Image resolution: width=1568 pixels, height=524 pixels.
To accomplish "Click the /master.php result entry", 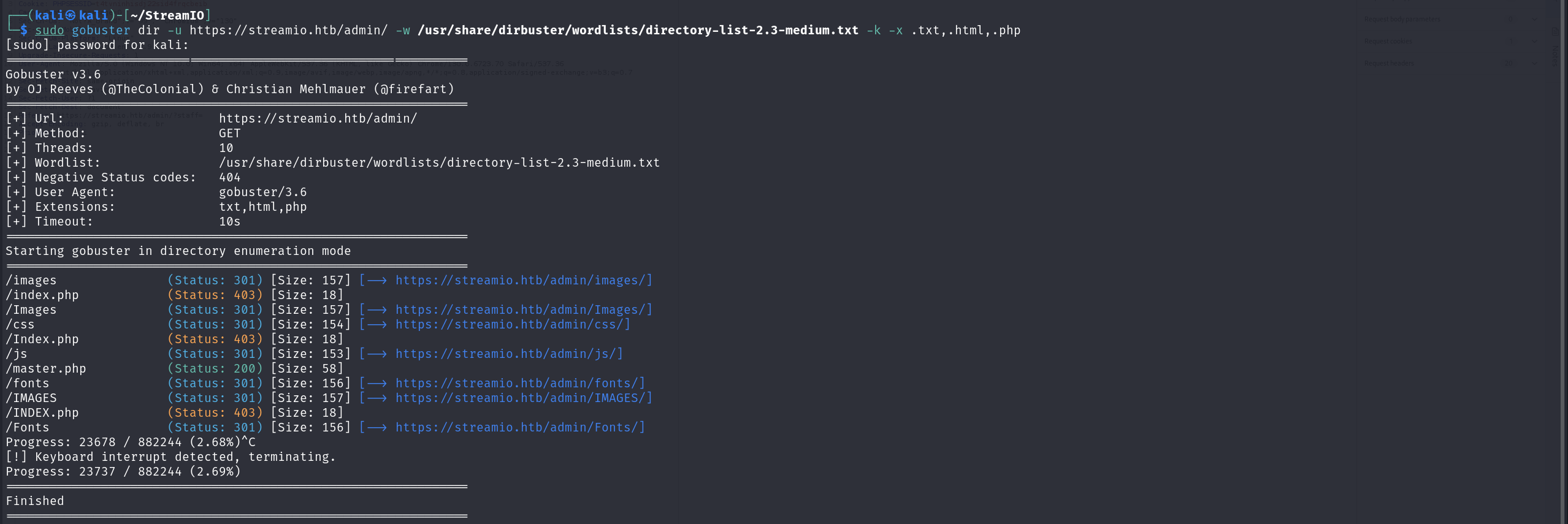I will (x=46, y=369).
